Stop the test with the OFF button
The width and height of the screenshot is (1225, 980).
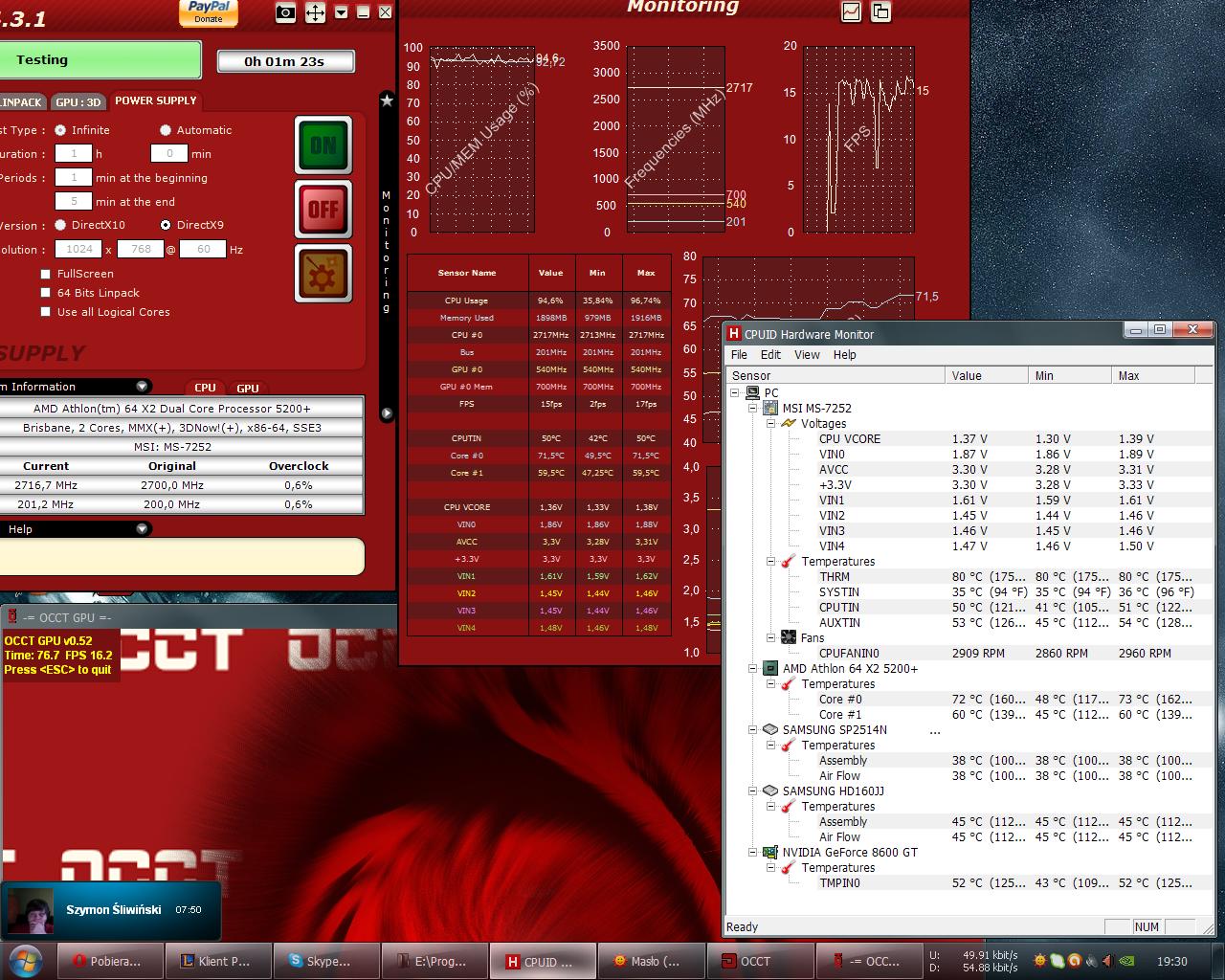tap(323, 210)
